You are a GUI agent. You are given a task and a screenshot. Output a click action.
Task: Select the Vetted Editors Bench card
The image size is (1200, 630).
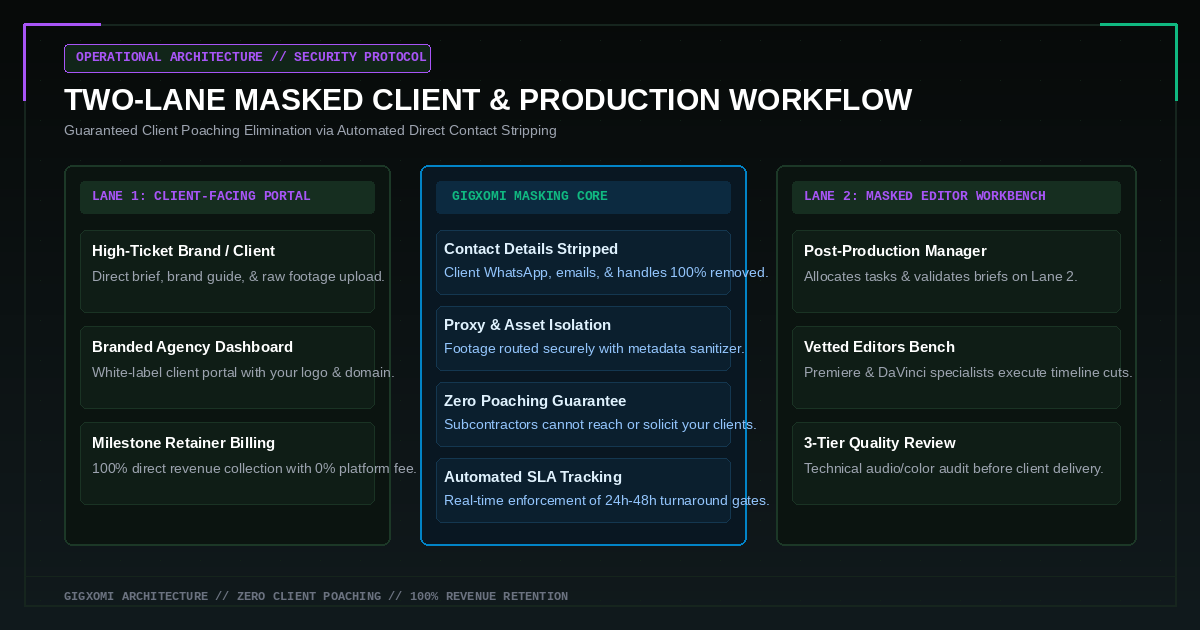tap(956, 367)
